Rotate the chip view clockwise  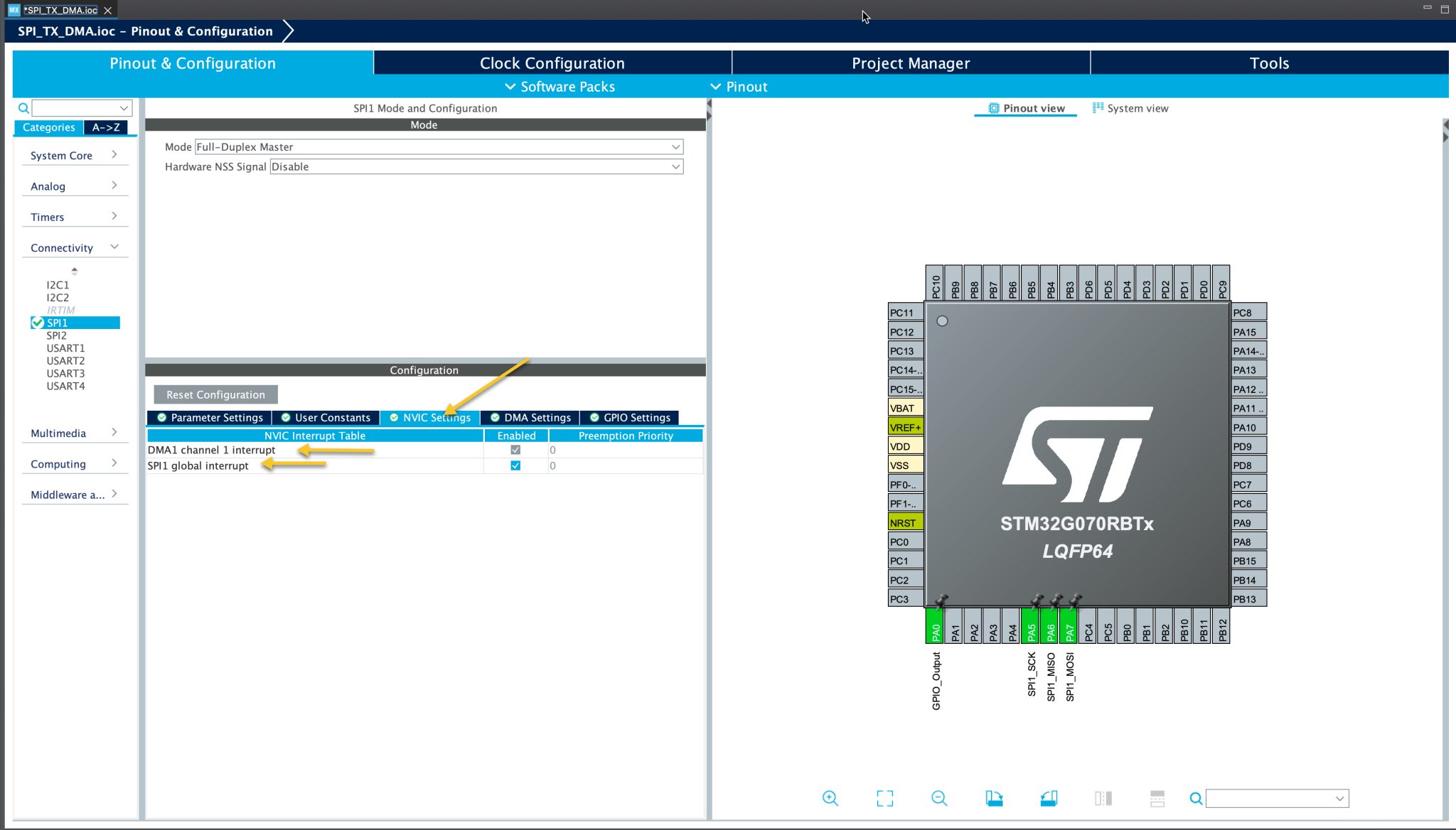click(x=995, y=797)
